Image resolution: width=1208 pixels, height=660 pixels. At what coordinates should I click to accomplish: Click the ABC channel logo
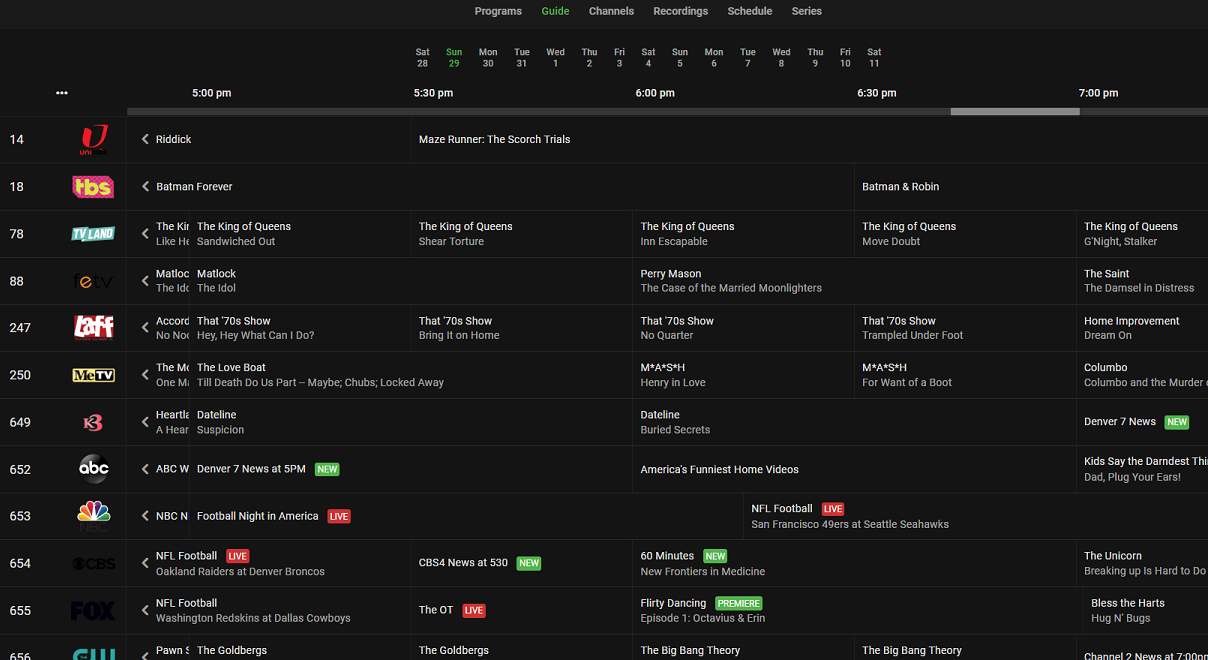(x=93, y=469)
